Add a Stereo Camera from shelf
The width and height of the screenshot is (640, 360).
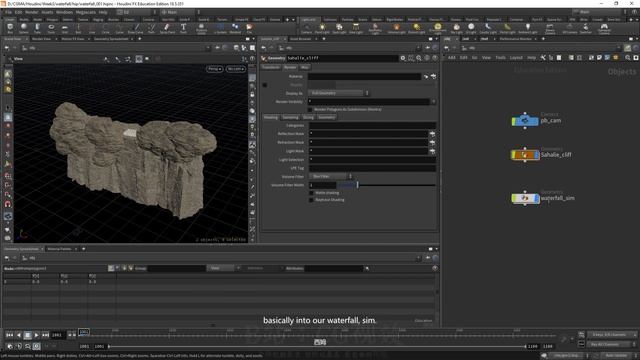point(550,28)
